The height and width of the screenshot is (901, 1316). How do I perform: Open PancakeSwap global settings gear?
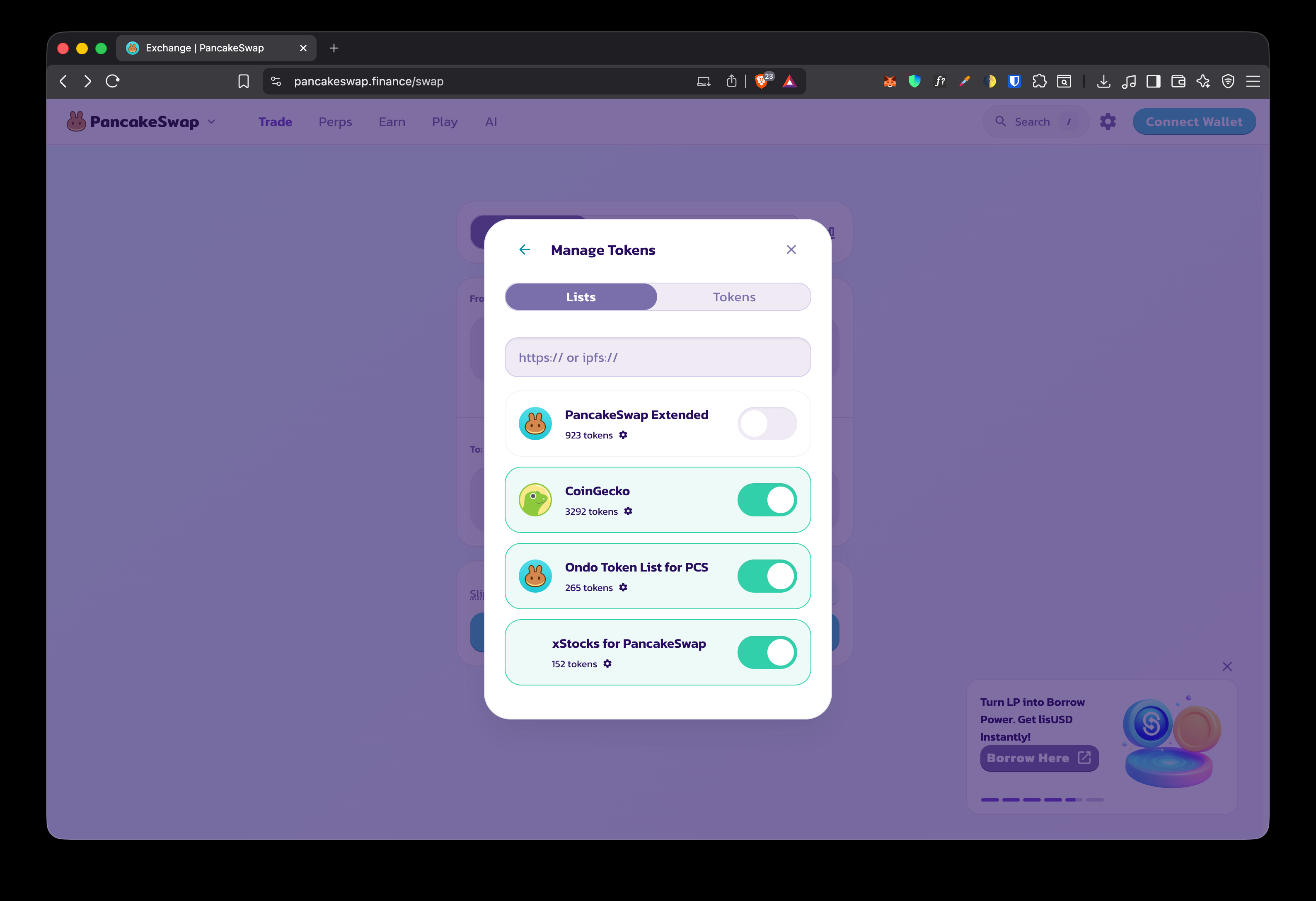(x=1108, y=122)
